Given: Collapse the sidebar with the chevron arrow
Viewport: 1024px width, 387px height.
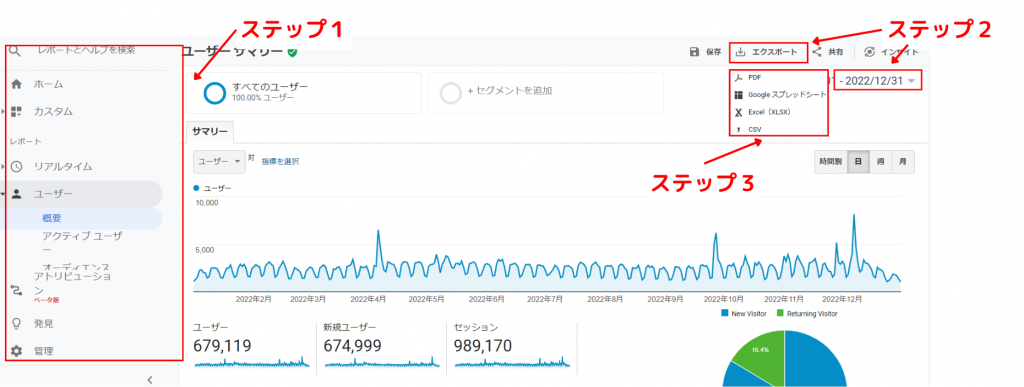Looking at the screenshot, I should [x=150, y=379].
